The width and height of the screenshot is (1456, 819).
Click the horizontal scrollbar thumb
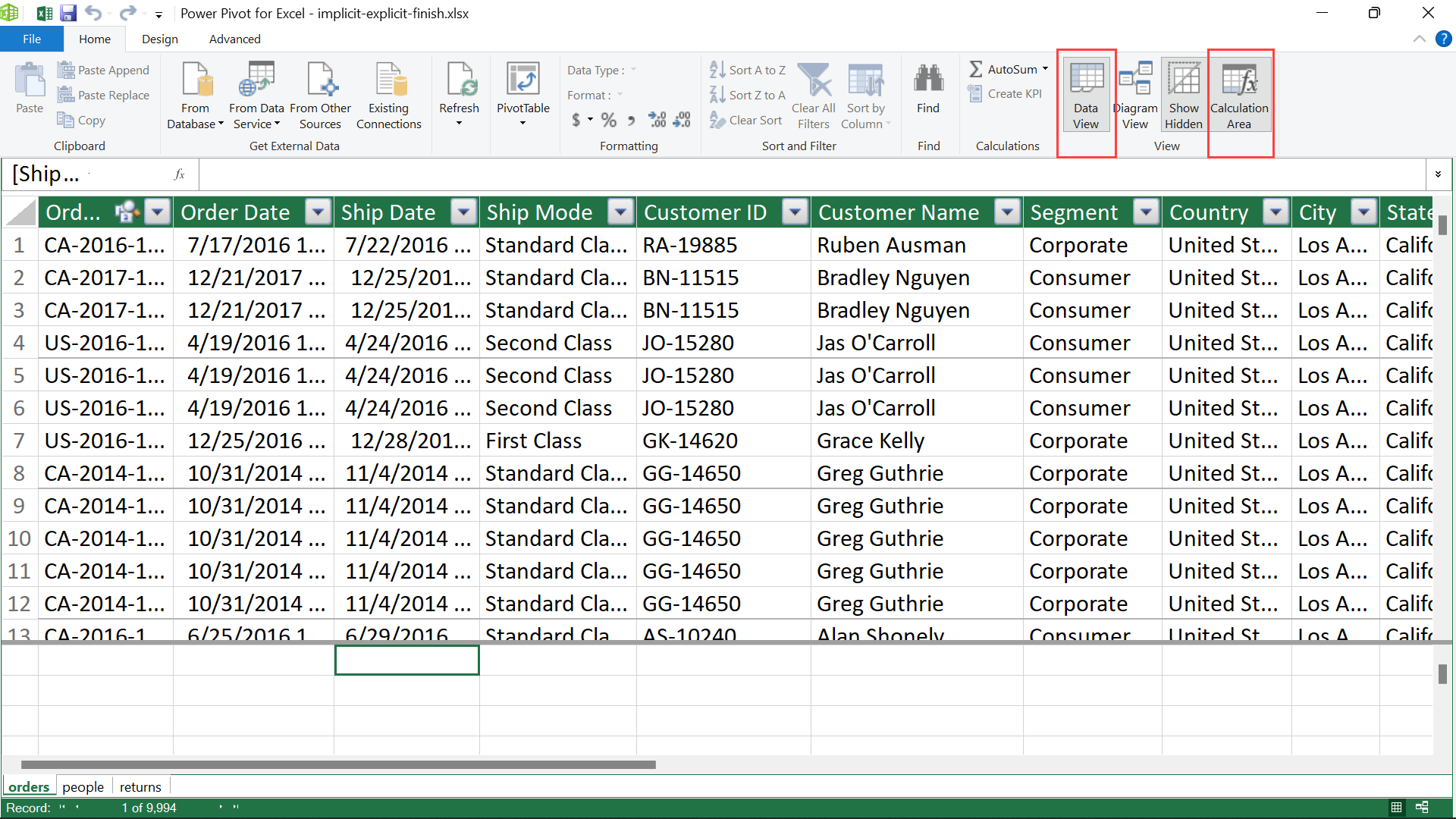[338, 764]
